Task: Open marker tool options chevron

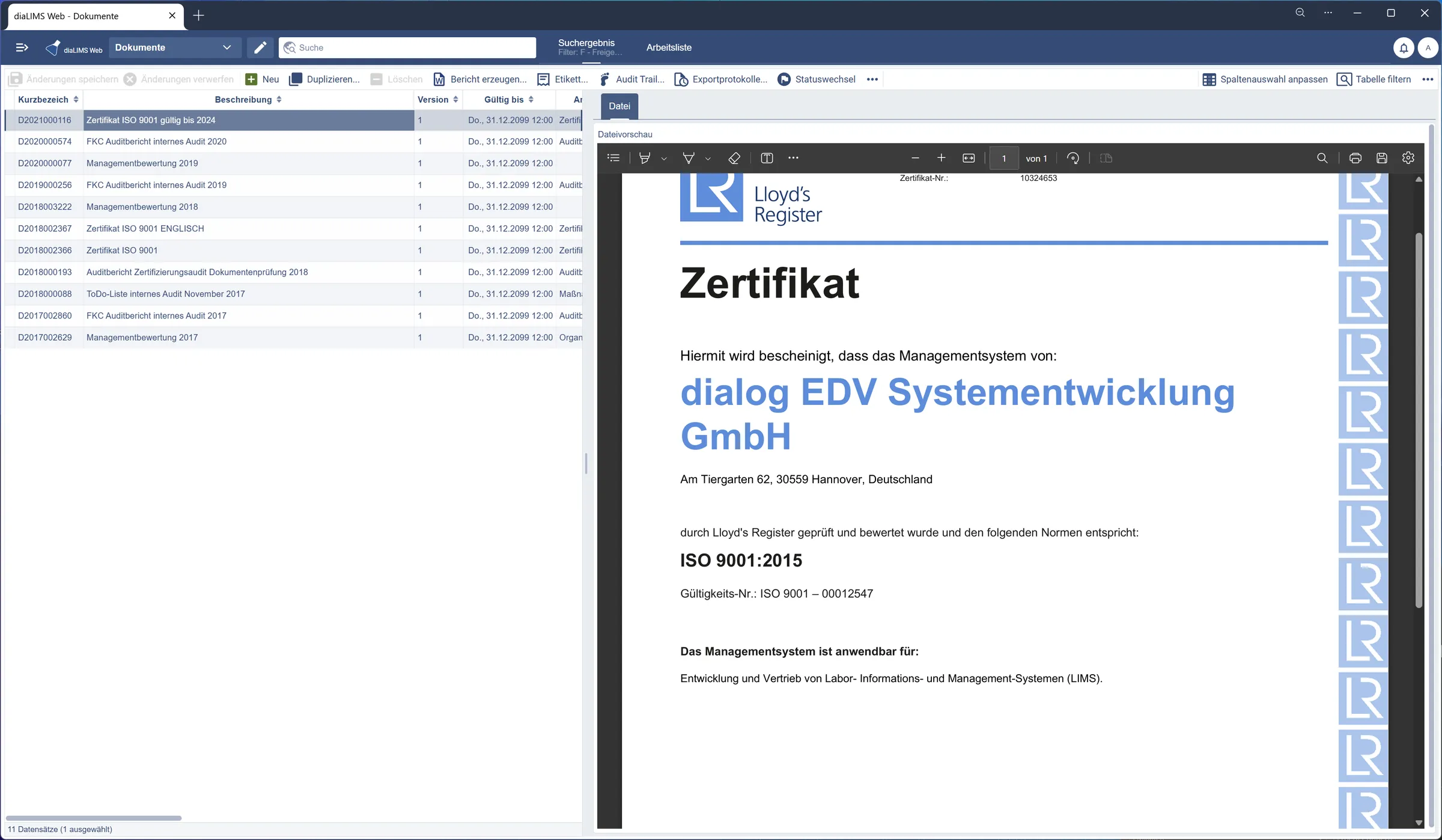Action: point(708,159)
